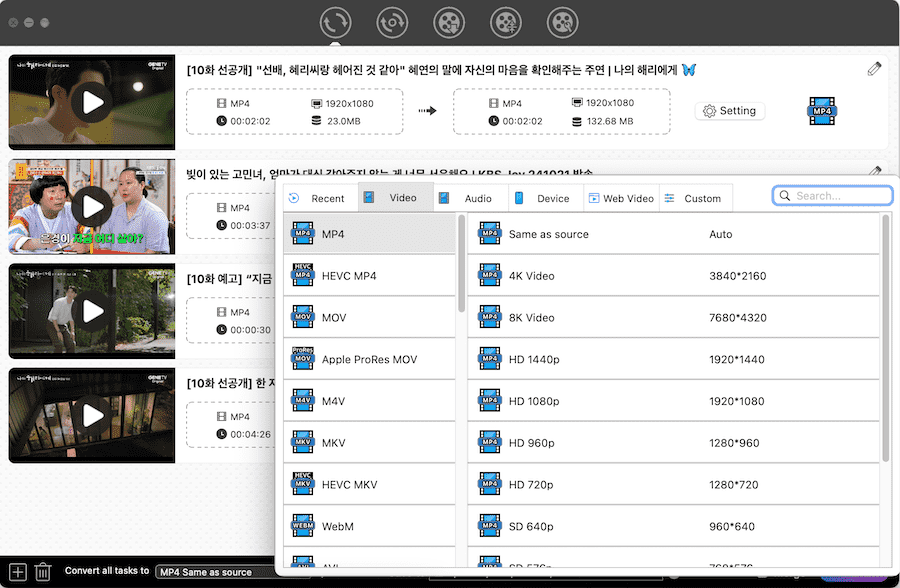Open Setting for the first video
The height and width of the screenshot is (588, 900).
point(730,111)
